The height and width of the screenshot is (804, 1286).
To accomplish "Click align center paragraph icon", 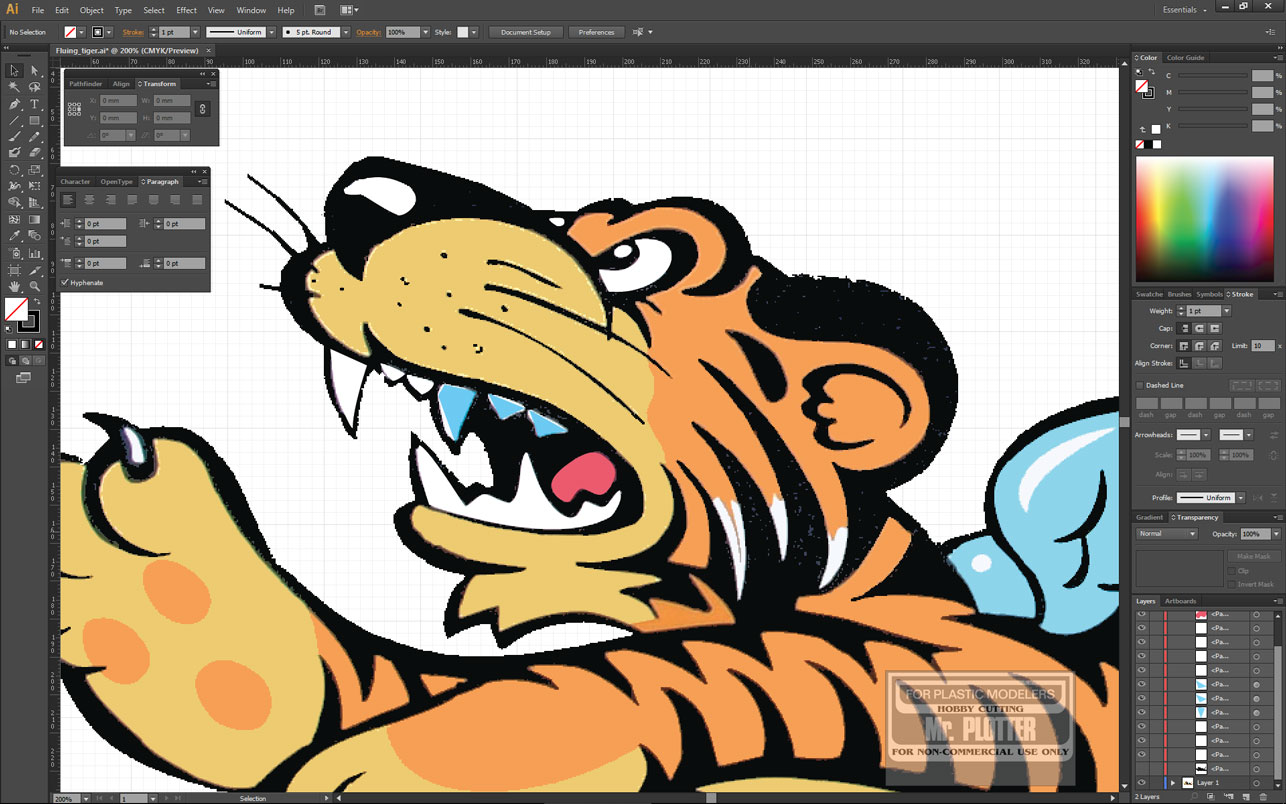I will [x=89, y=200].
